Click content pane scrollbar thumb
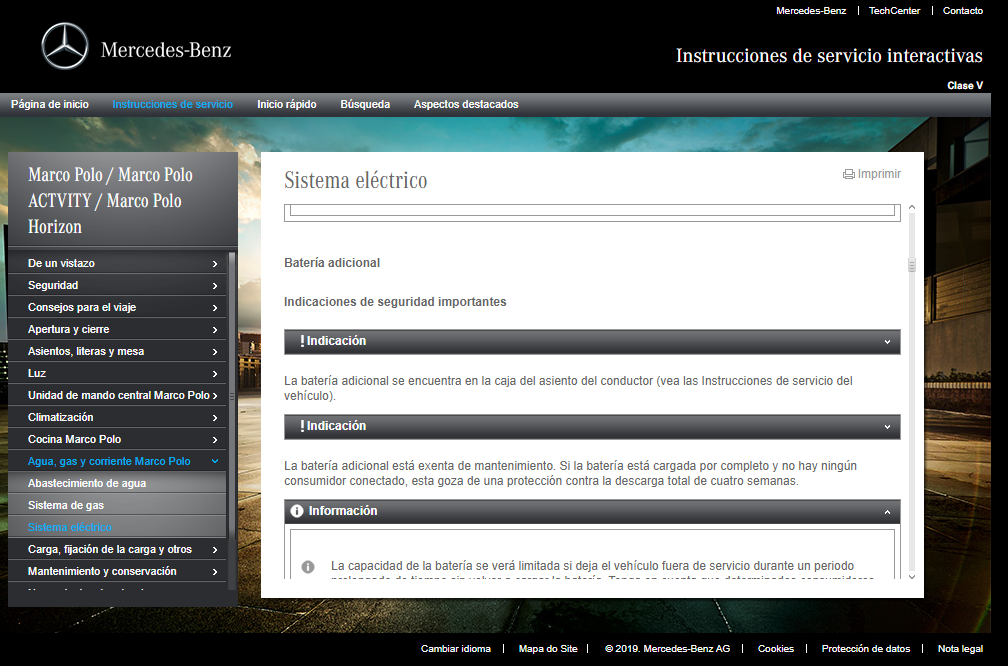This screenshot has width=1008, height=666. point(912,265)
